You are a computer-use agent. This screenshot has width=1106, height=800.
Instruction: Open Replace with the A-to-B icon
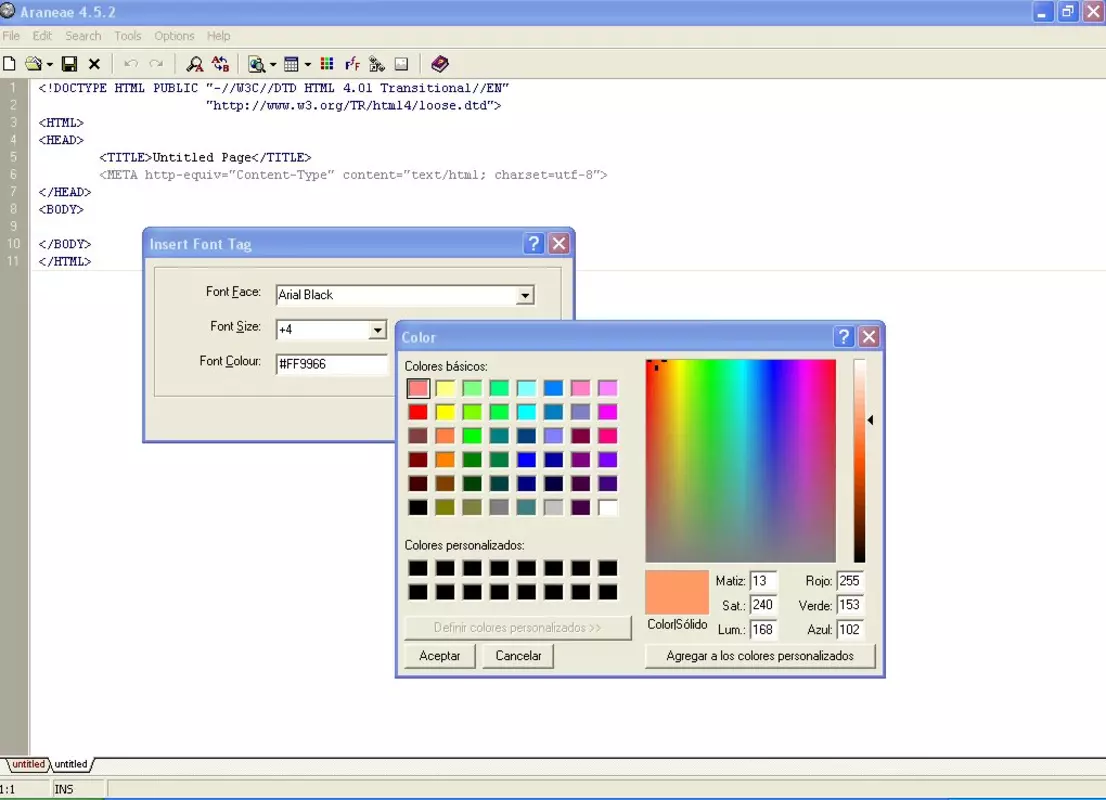click(x=220, y=64)
